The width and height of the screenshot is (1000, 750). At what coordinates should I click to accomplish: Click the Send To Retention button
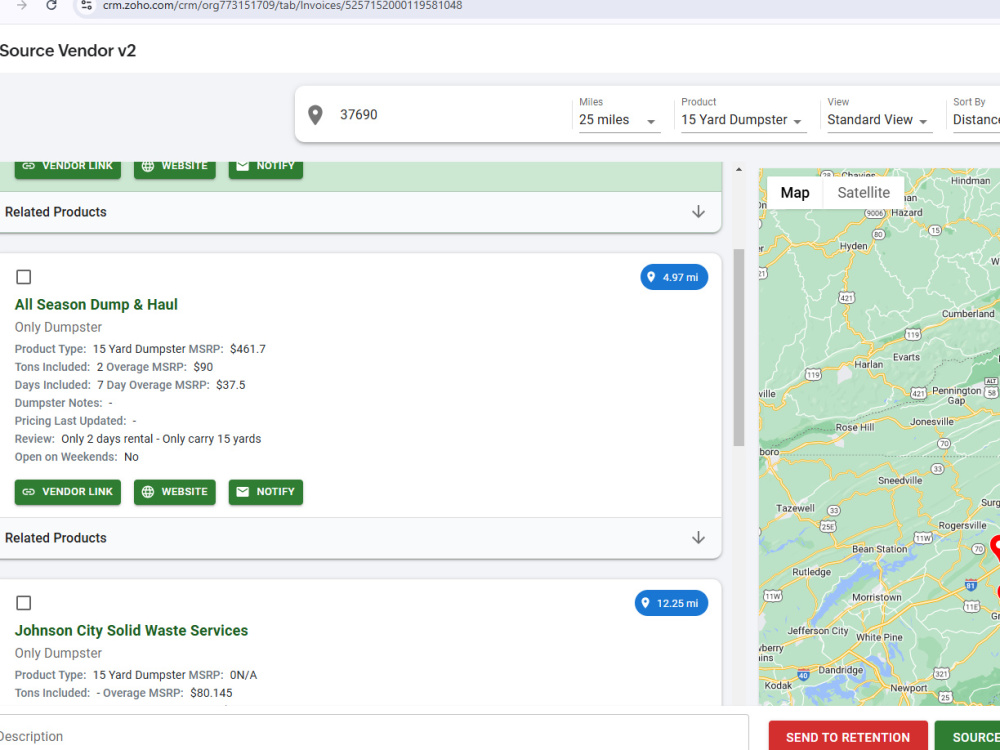click(848, 736)
